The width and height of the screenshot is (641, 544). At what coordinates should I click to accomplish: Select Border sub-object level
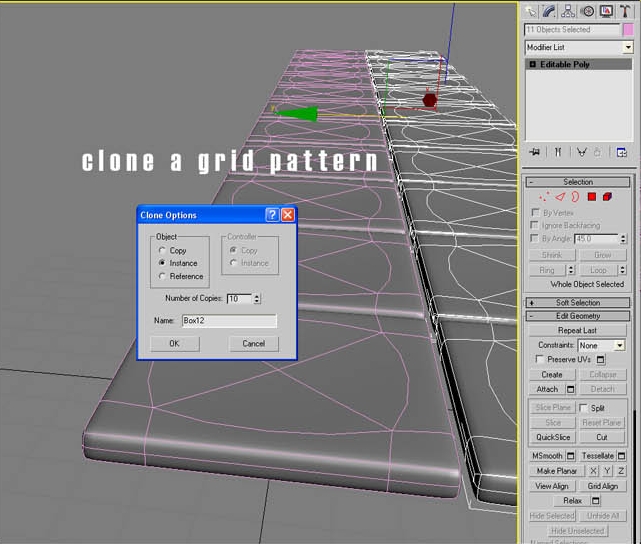[x=575, y=197]
